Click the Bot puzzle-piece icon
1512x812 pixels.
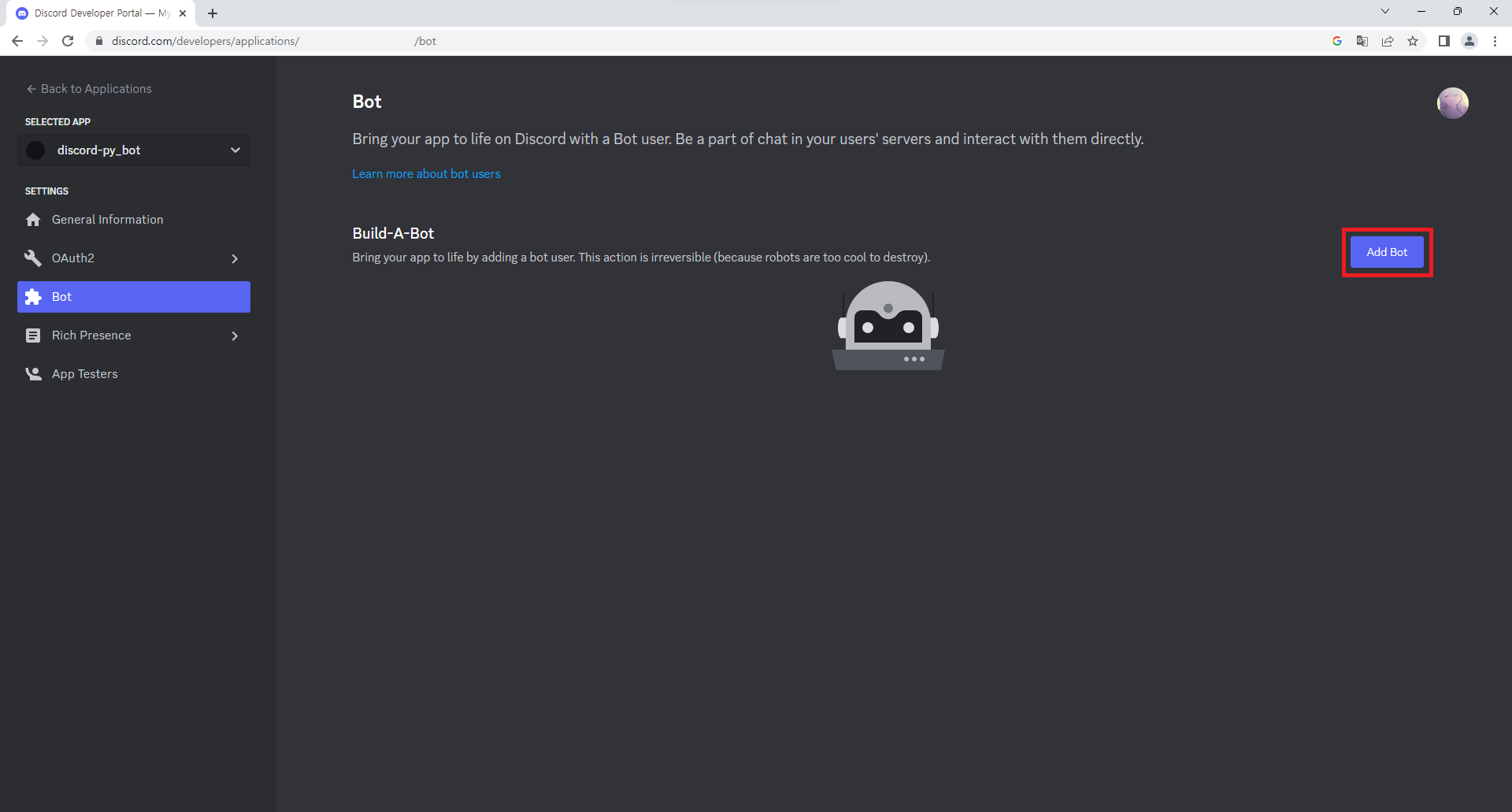click(33, 297)
